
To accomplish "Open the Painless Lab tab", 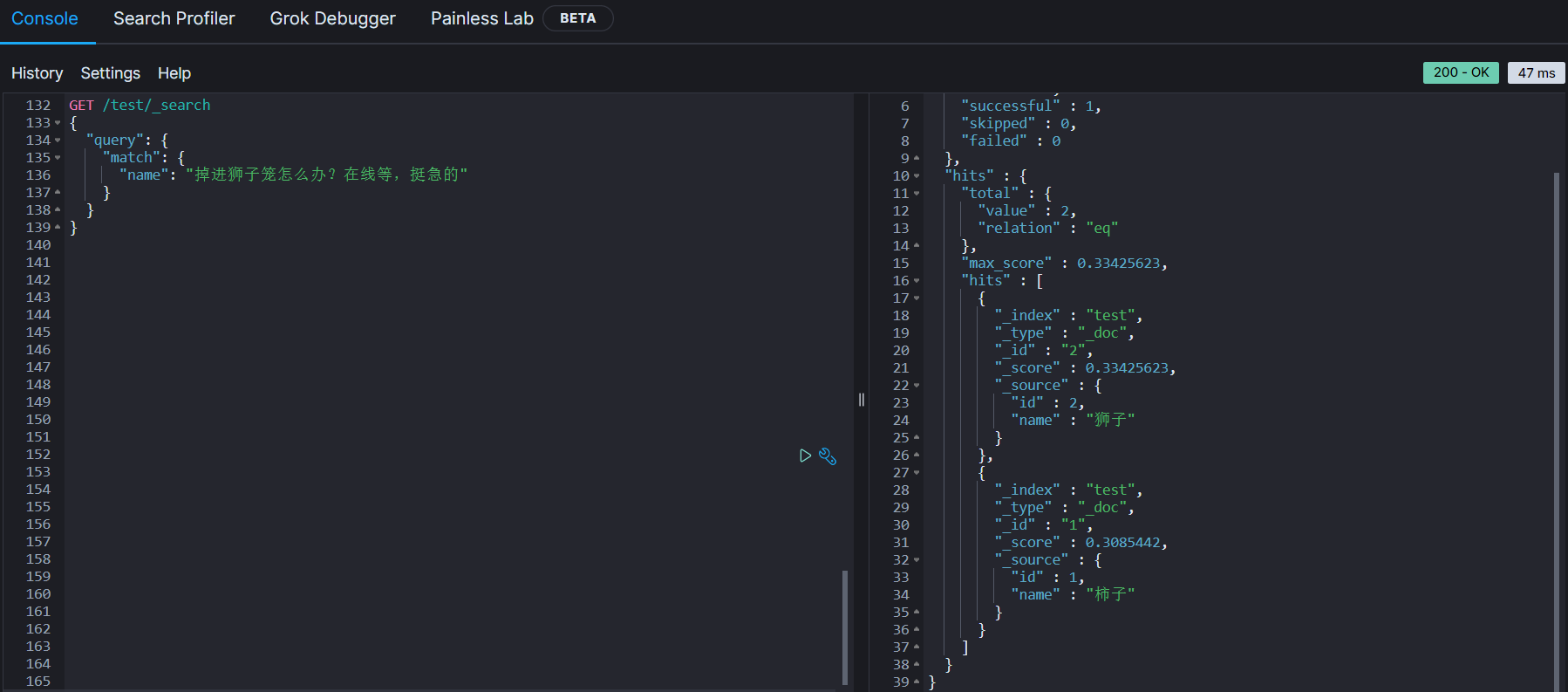I will pos(481,18).
